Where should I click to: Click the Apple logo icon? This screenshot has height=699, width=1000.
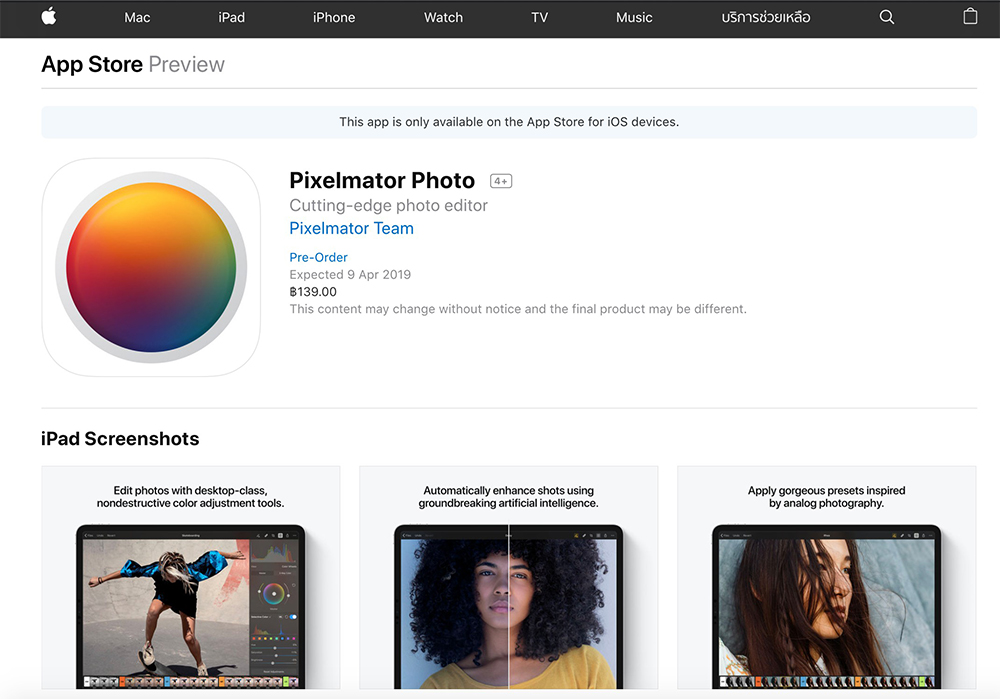click(48, 17)
